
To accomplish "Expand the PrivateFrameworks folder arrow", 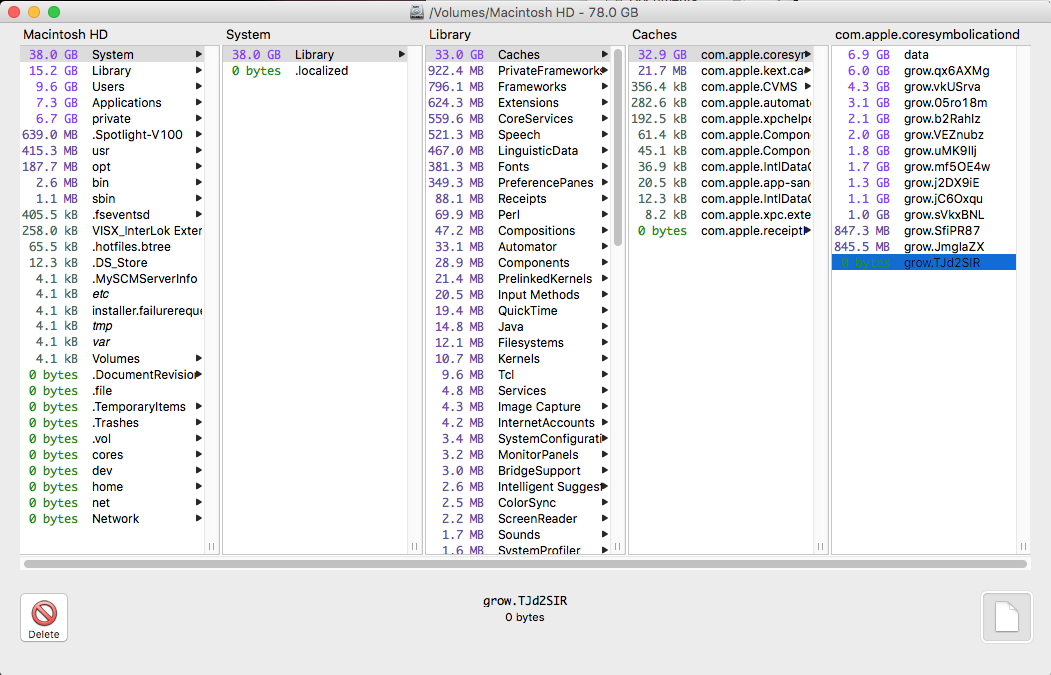I will pyautogui.click(x=605, y=70).
